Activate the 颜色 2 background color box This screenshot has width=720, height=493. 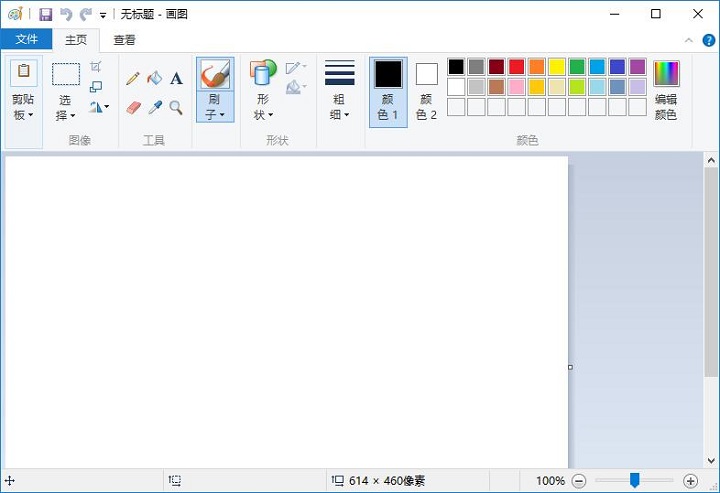(x=427, y=91)
